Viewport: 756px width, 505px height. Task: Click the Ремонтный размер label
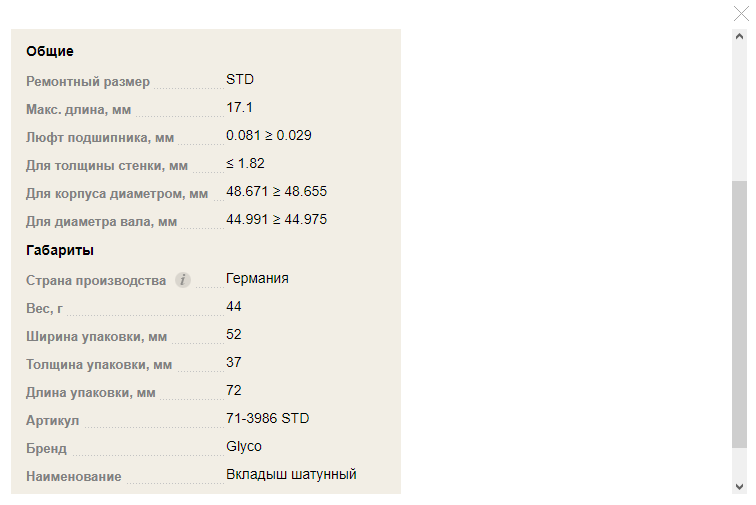(88, 82)
